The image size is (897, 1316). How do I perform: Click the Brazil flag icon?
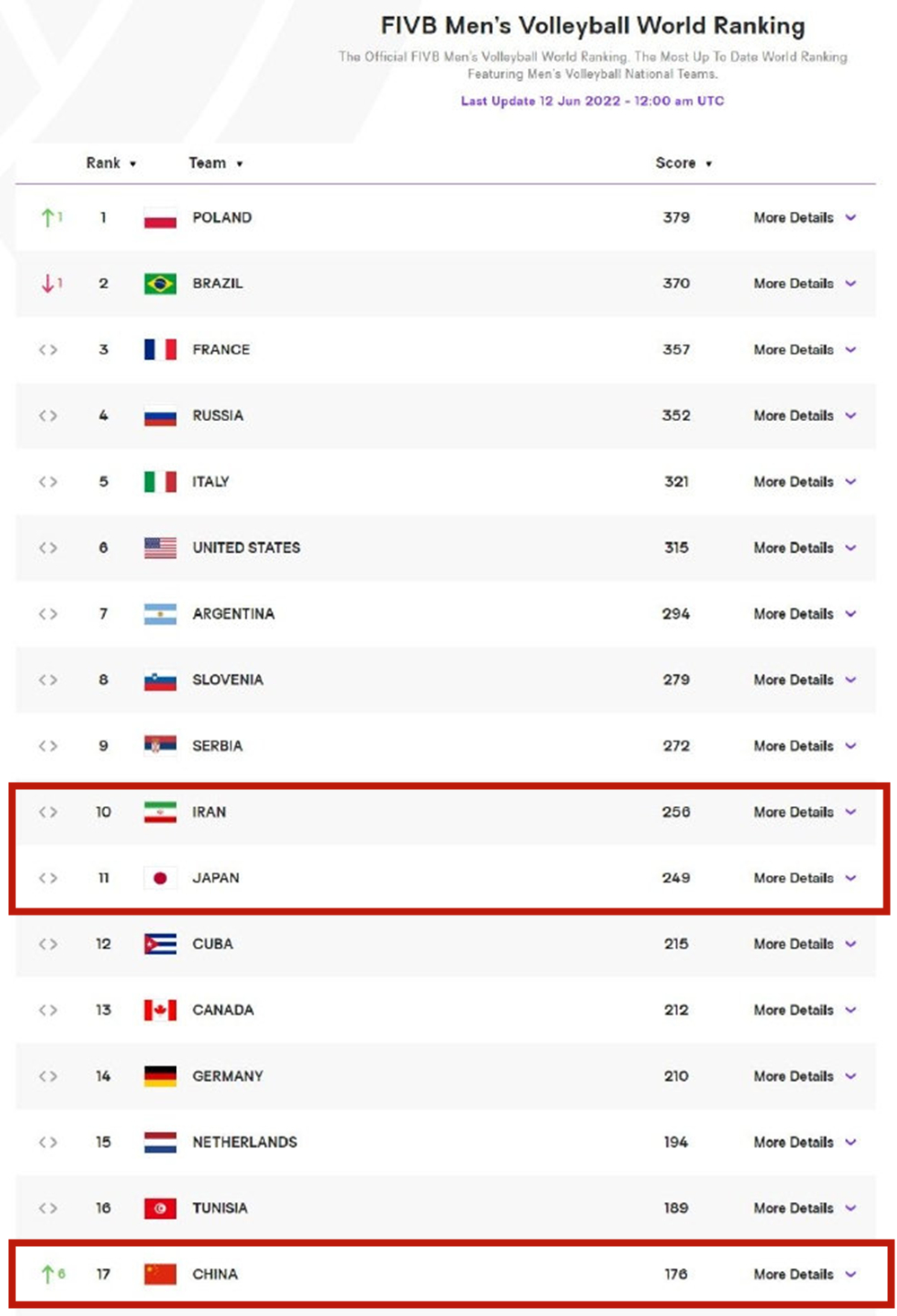160,284
